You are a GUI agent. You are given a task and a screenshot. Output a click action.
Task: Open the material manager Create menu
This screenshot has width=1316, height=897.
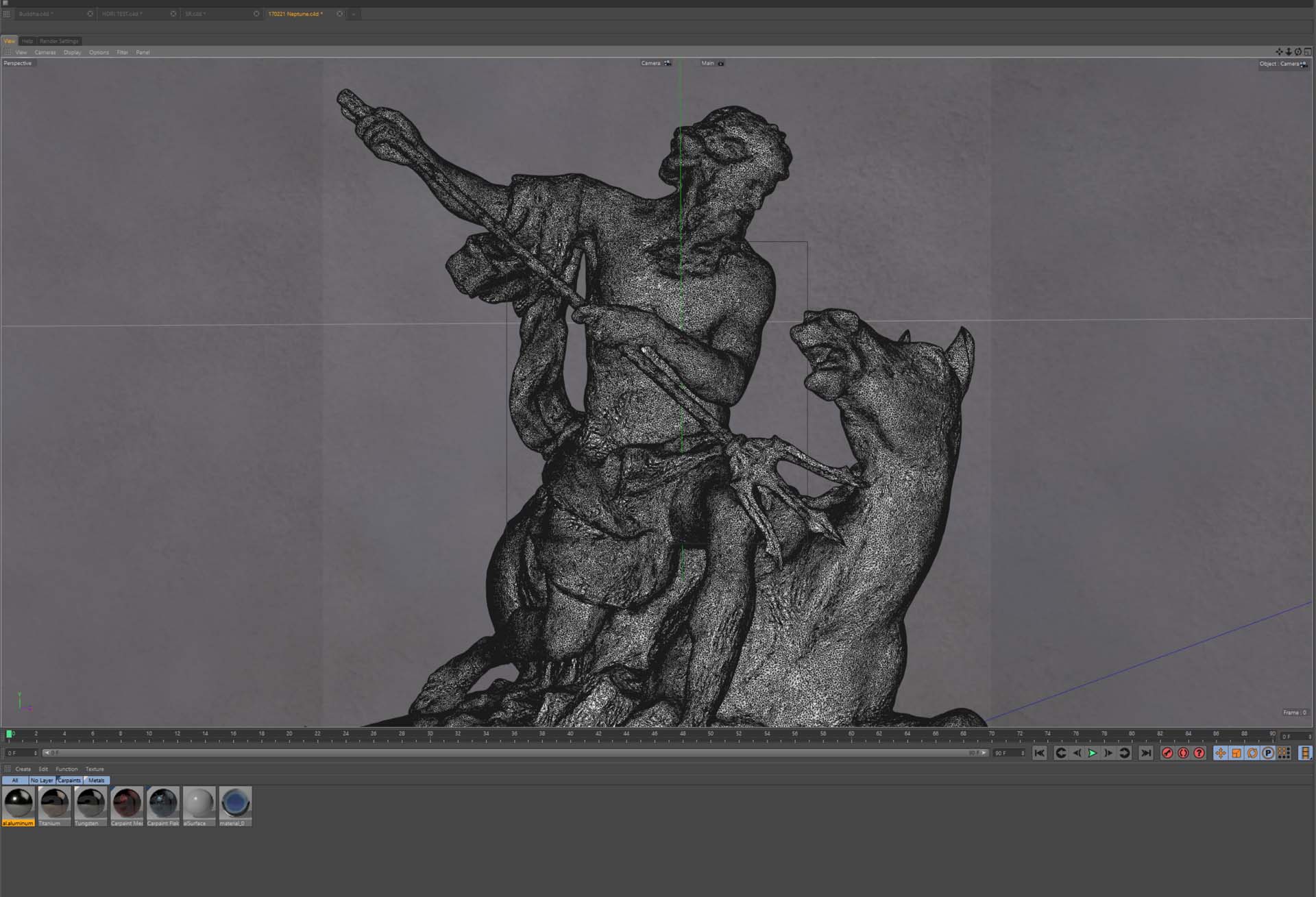coord(23,769)
